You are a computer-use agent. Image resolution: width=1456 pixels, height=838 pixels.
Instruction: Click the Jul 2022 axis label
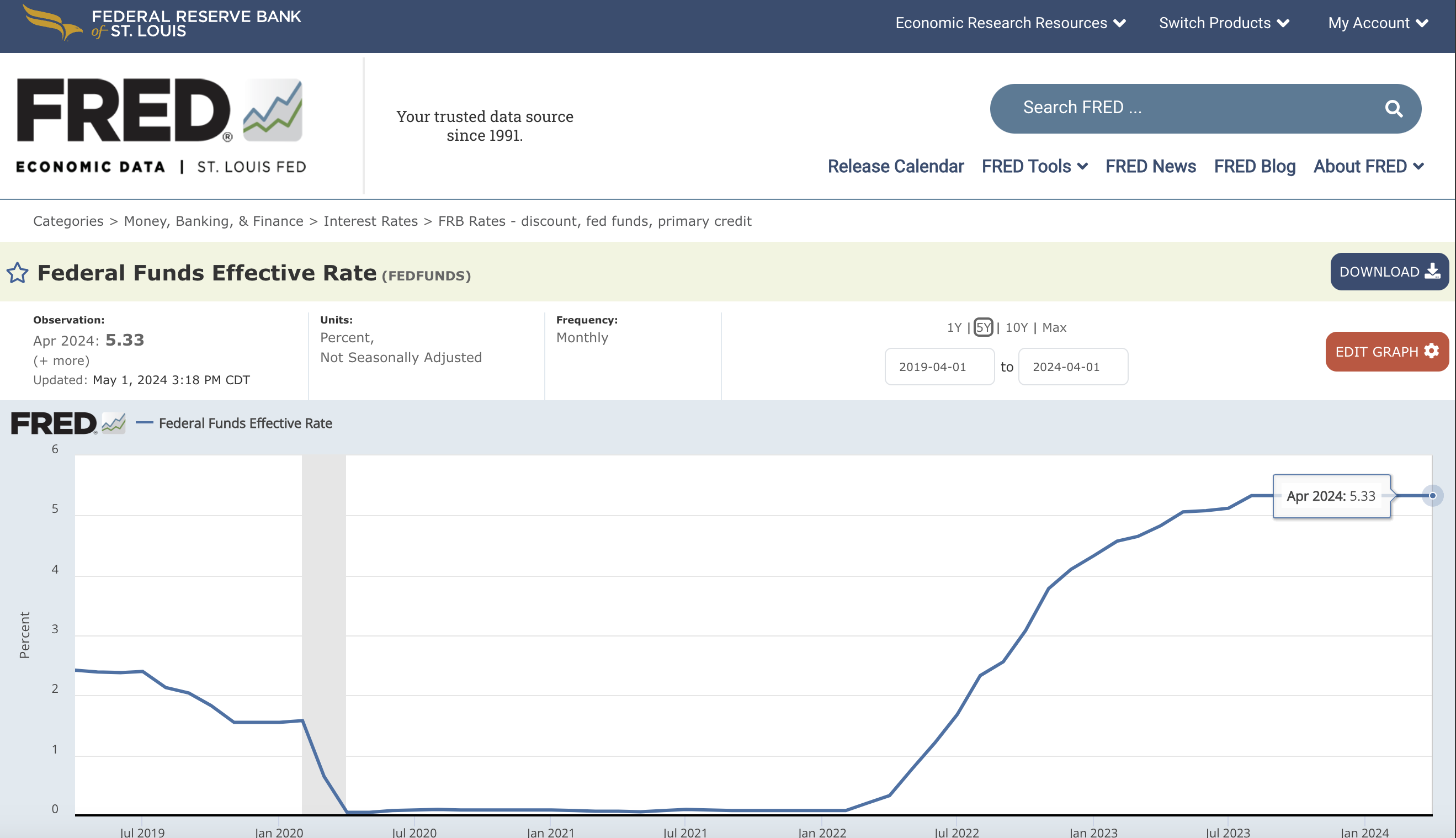[x=957, y=832]
